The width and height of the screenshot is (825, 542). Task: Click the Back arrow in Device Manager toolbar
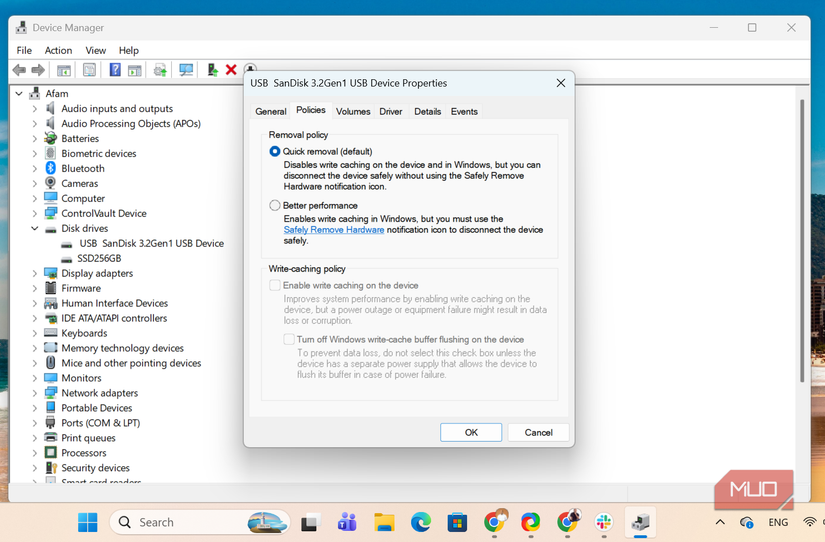click(19, 70)
